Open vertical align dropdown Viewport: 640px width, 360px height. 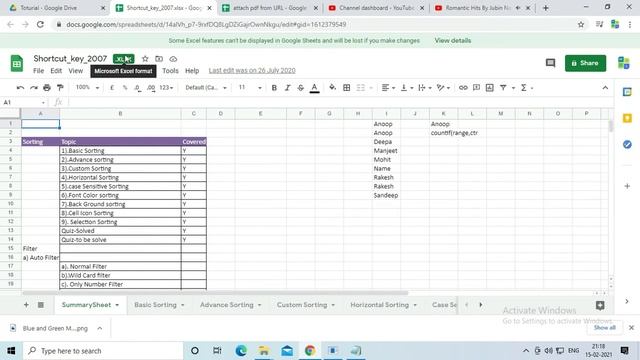(x=407, y=88)
